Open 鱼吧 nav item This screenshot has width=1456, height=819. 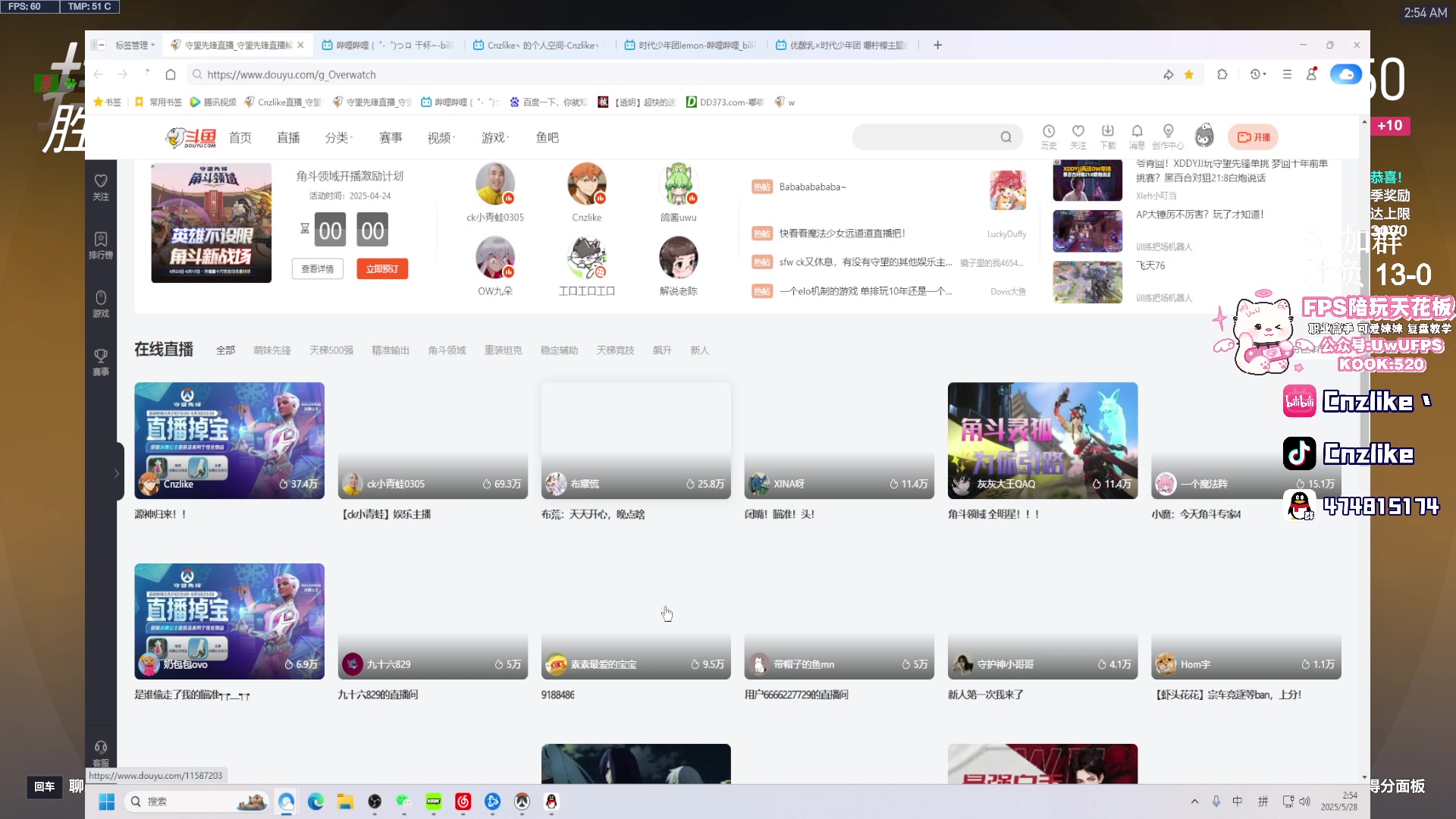tap(548, 137)
